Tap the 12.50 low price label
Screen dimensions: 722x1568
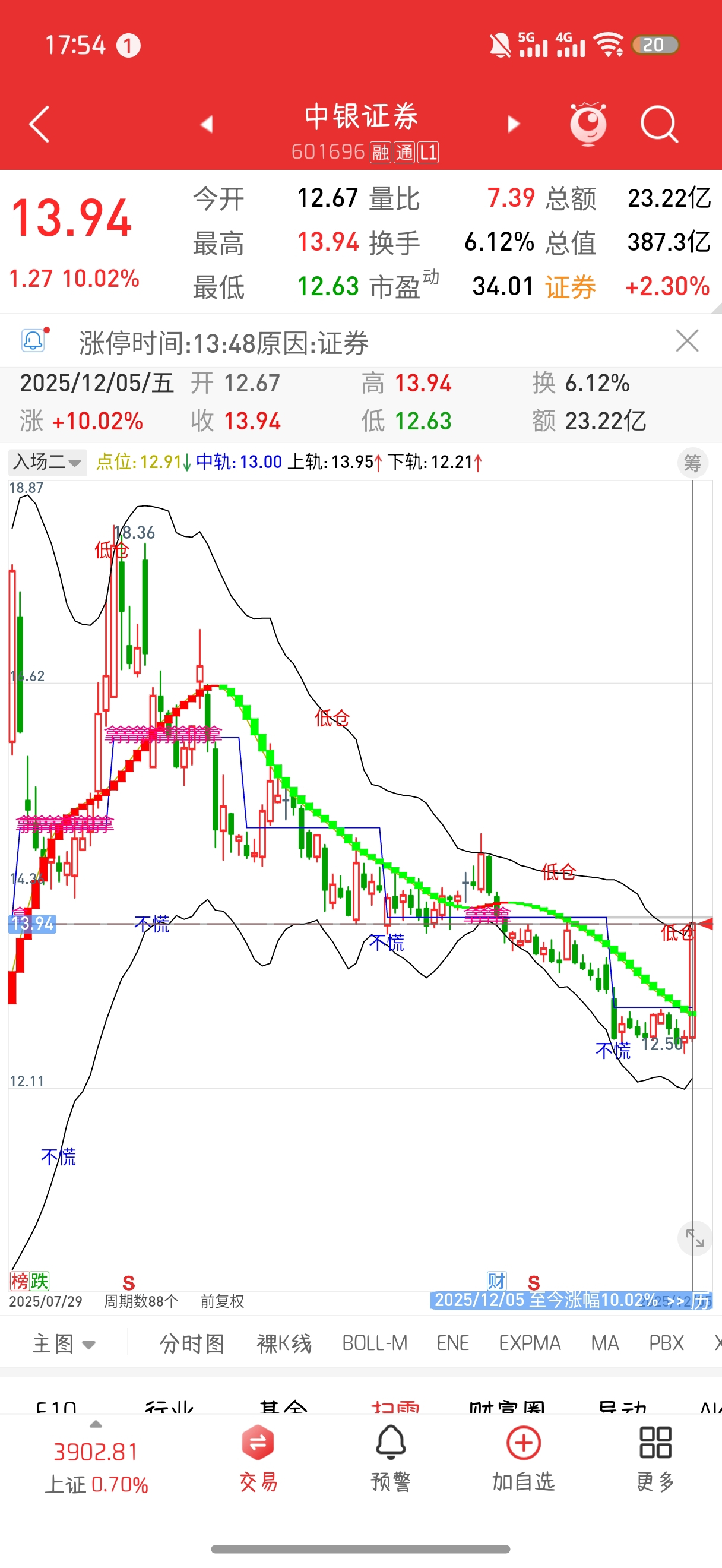coord(663,1044)
